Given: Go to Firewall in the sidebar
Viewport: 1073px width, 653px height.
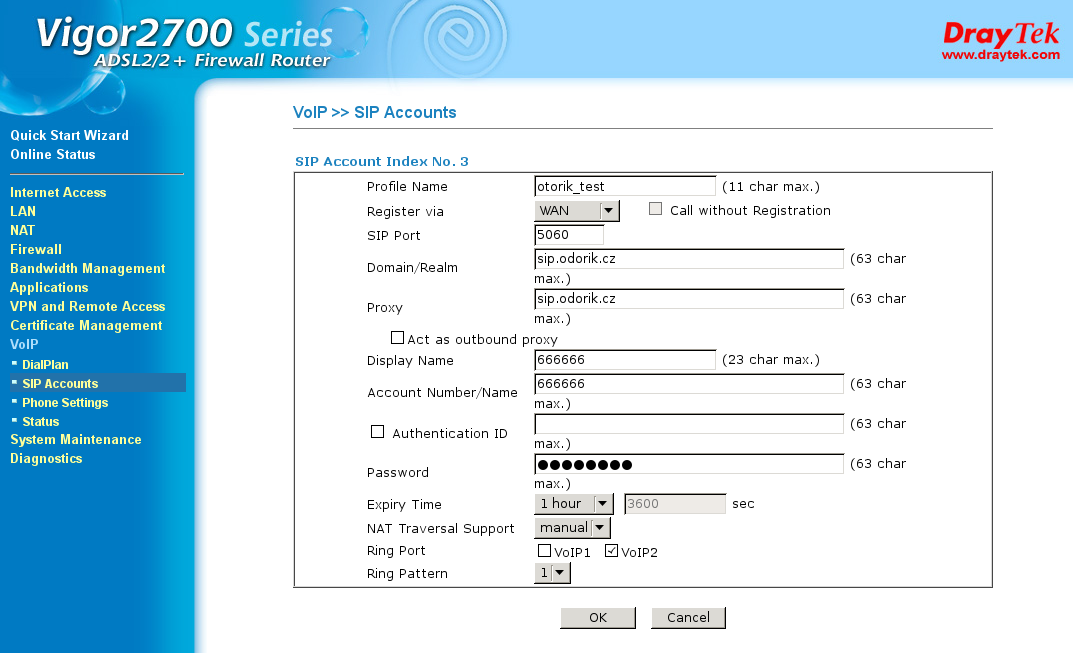Looking at the screenshot, I should [x=36, y=249].
